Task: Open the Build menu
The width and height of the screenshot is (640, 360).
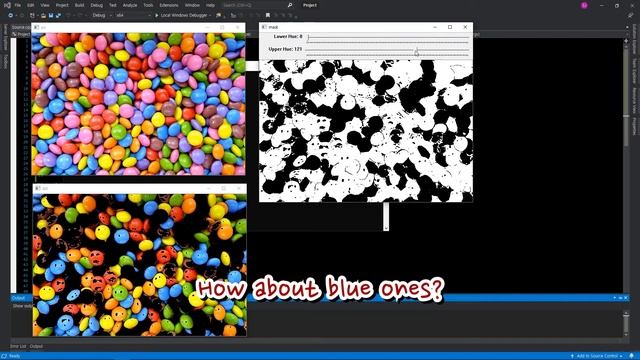Action: tap(80, 5)
